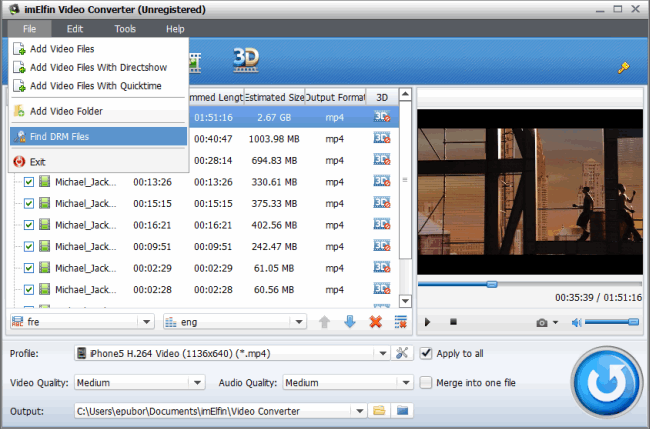
Task: Click the Output path input field
Action: tap(213, 411)
